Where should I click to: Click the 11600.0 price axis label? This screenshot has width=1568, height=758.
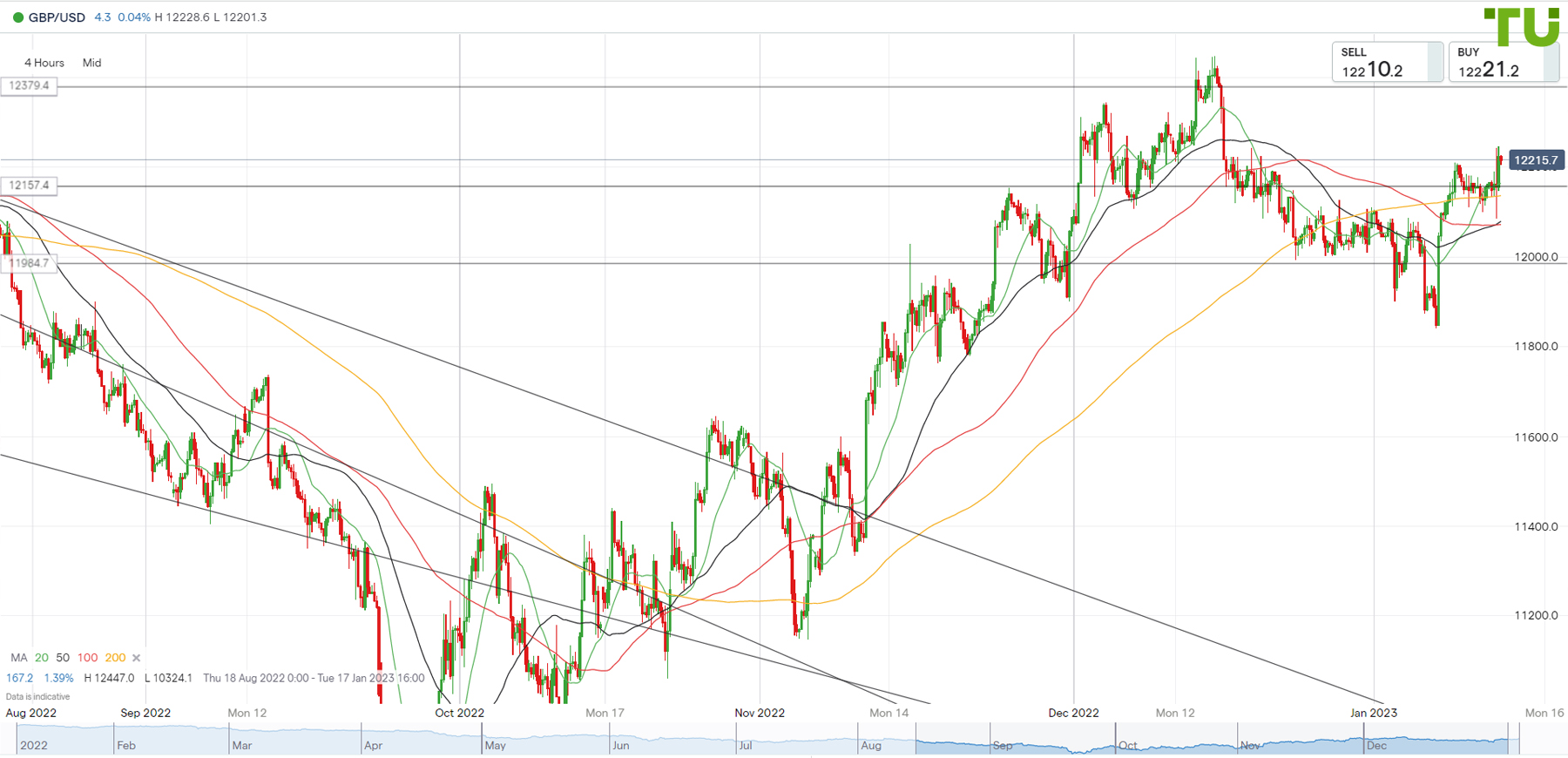click(1537, 437)
